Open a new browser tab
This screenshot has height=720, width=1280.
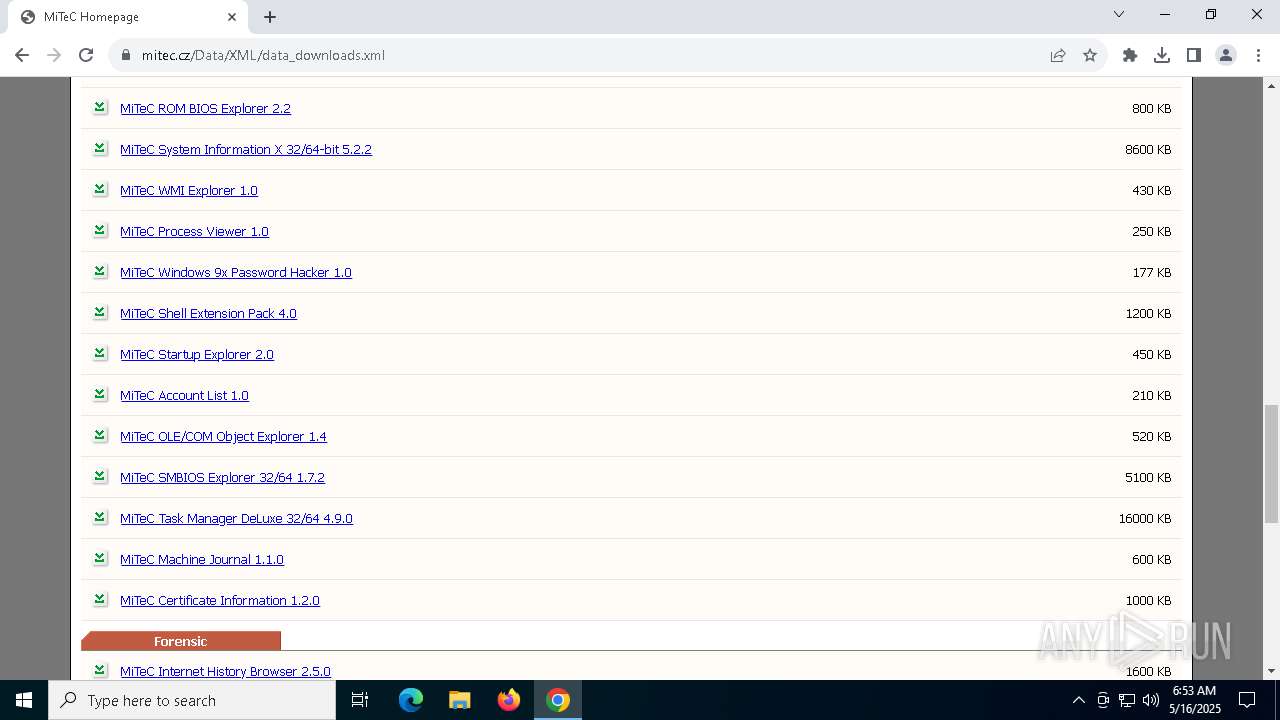click(x=270, y=17)
